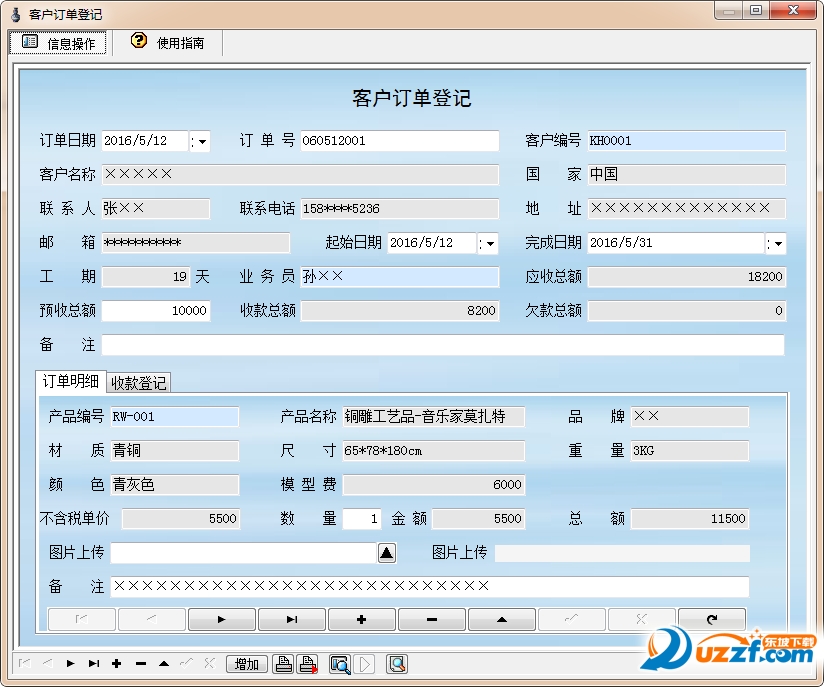This screenshot has width=824, height=687.
Task: Click the 应收总额 field 18200
Action: (x=686, y=276)
